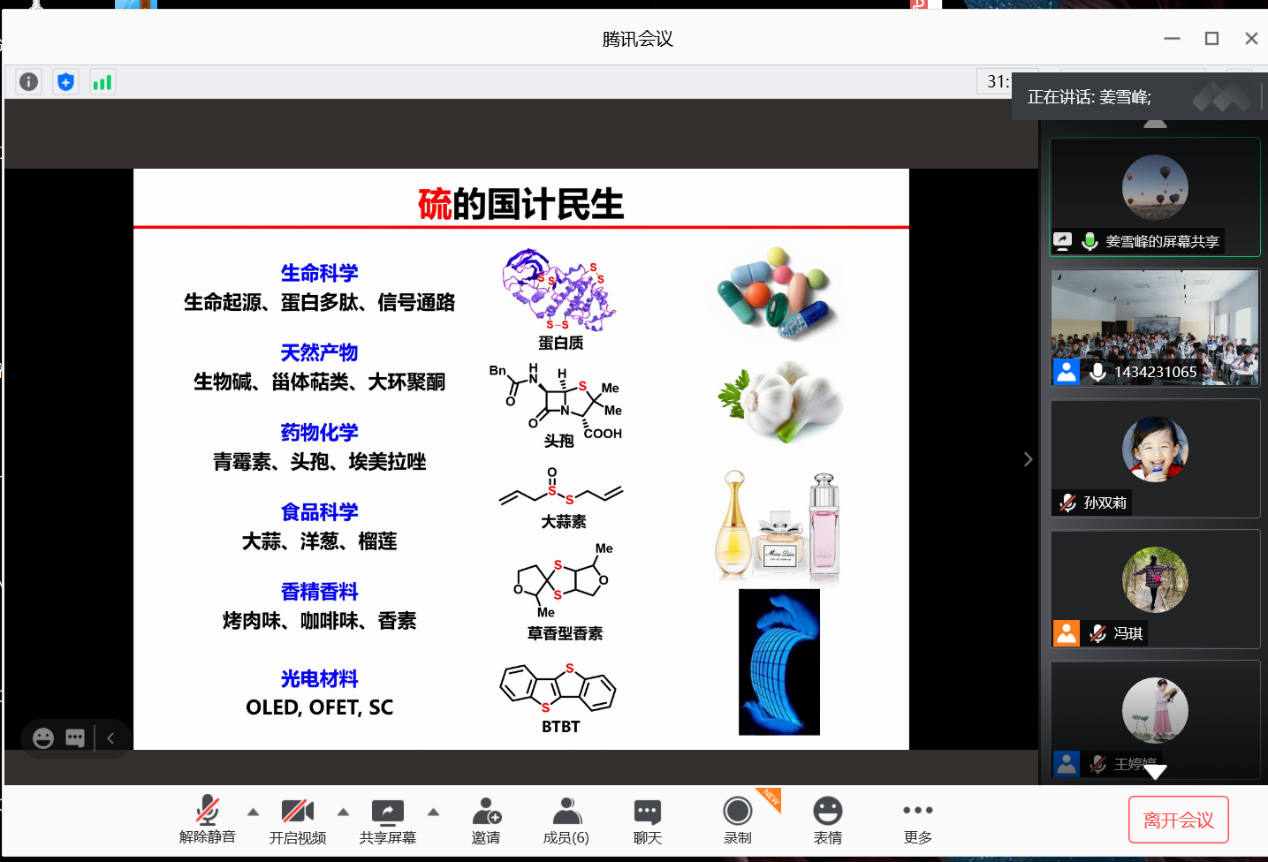Image resolution: width=1268 pixels, height=862 pixels.
Task: Expand the arrow next to 解除静音
Action: [x=253, y=811]
